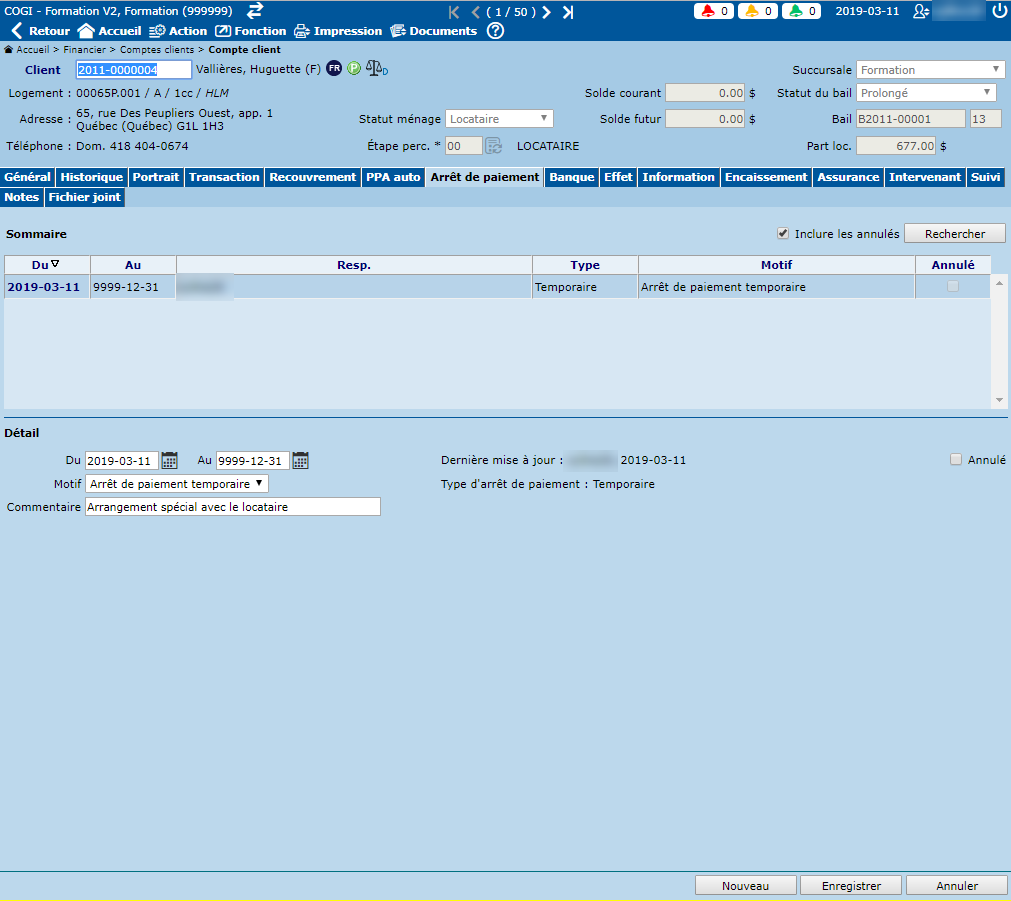
Task: Click the power logout icon
Action: coord(1000,12)
